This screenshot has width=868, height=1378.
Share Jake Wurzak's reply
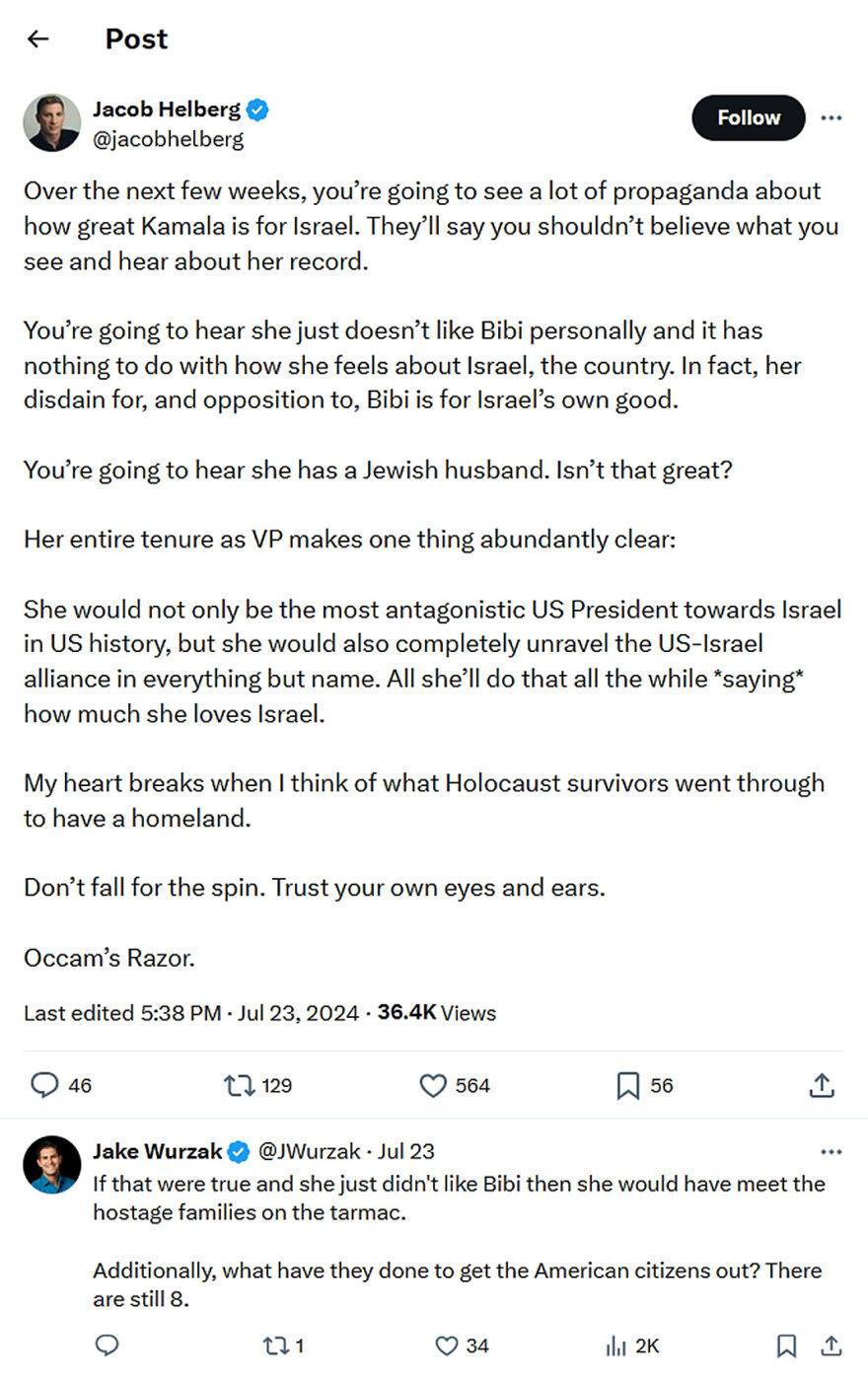point(832,1345)
